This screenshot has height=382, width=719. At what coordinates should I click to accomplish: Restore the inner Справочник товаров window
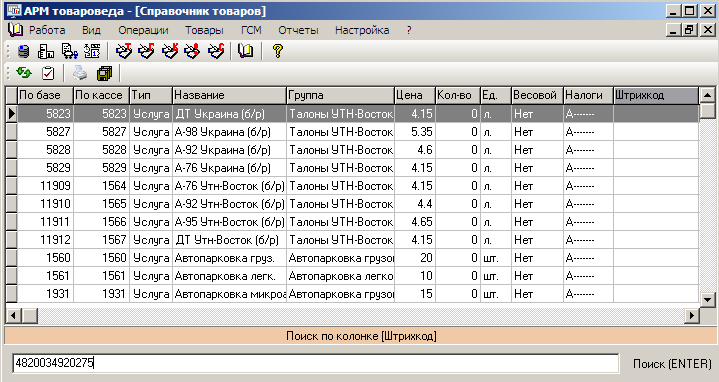point(690,30)
